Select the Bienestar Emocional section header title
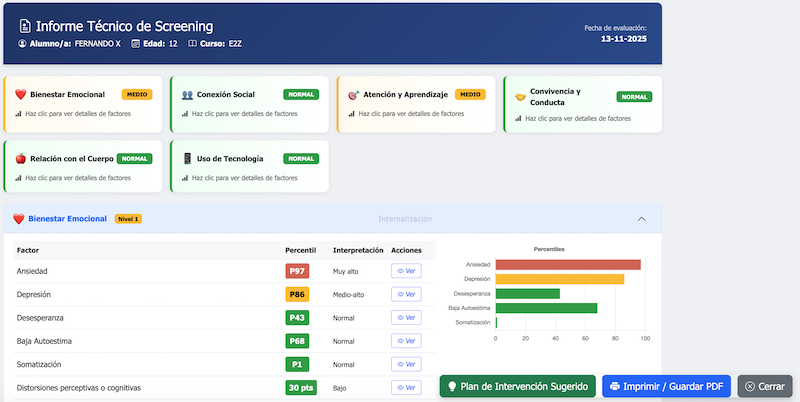Screen dimensions: 800x402 tap(67, 219)
